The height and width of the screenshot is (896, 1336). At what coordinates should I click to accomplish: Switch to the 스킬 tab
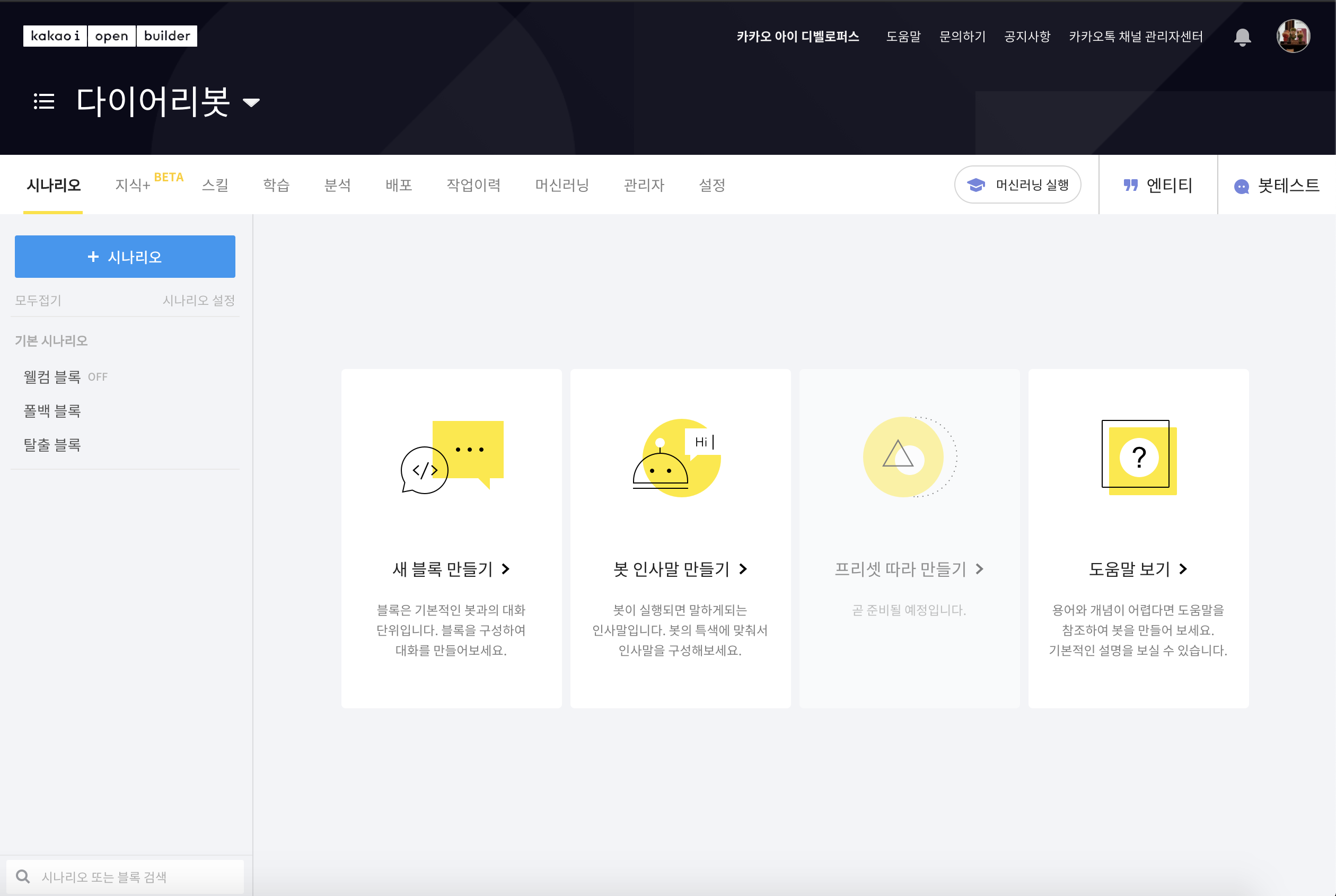coord(215,185)
